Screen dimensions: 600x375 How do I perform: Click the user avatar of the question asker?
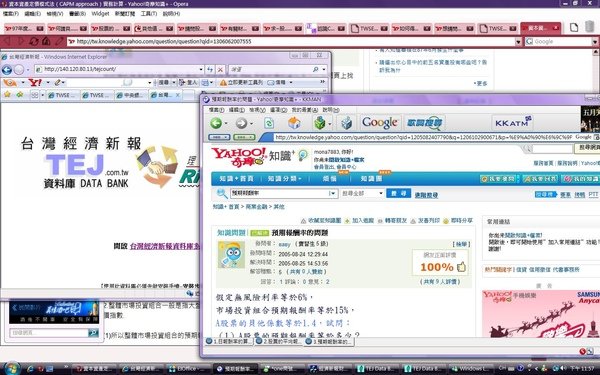coord(232,254)
